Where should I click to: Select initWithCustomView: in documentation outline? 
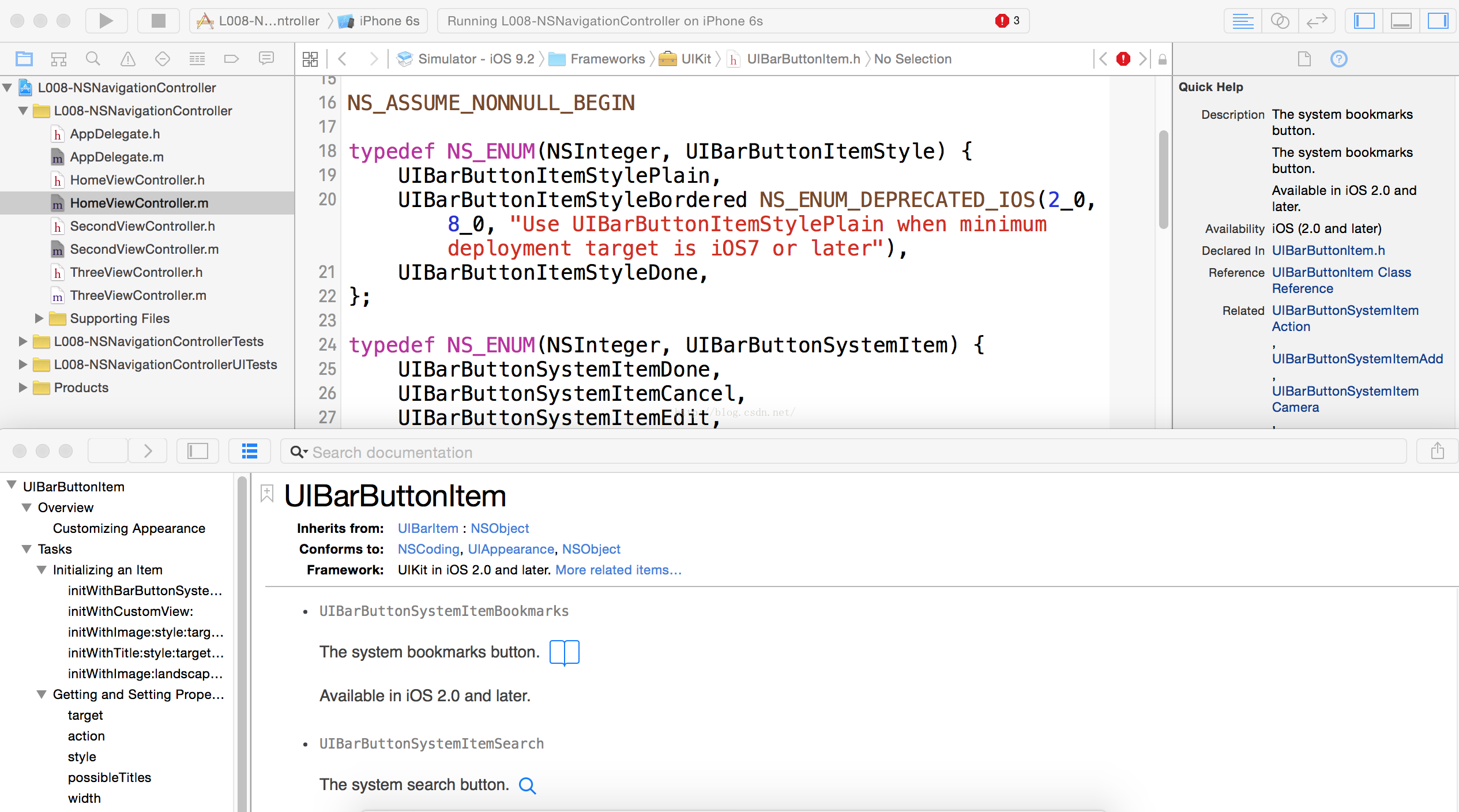click(x=130, y=611)
